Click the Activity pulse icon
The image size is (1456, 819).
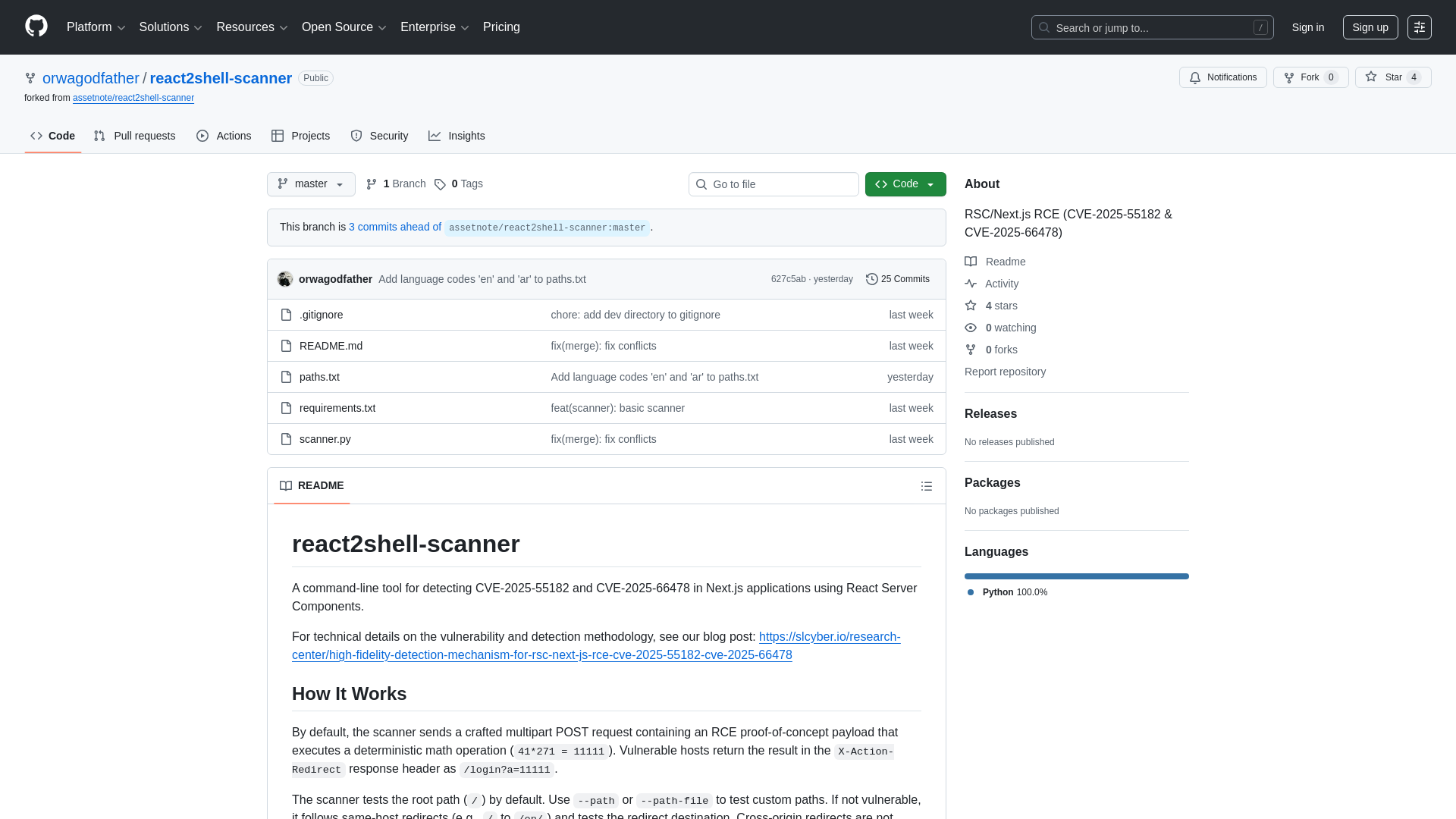(971, 284)
